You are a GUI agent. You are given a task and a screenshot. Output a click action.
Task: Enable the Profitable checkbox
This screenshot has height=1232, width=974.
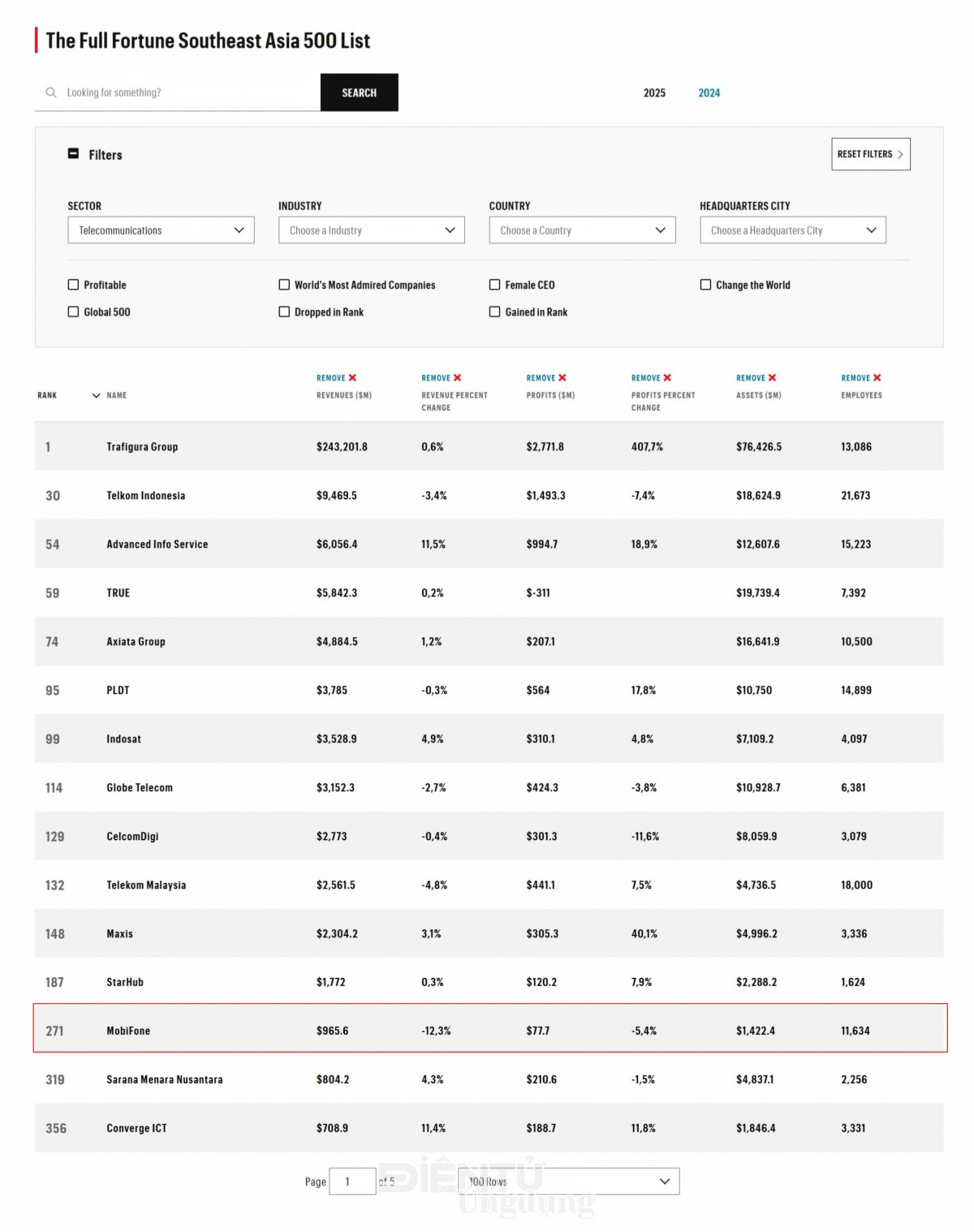pos(74,285)
